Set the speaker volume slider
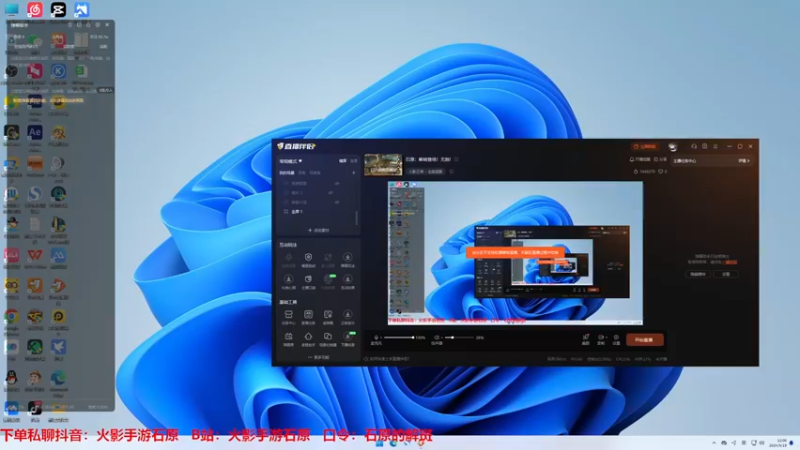The height and width of the screenshot is (450, 800). click(x=459, y=337)
